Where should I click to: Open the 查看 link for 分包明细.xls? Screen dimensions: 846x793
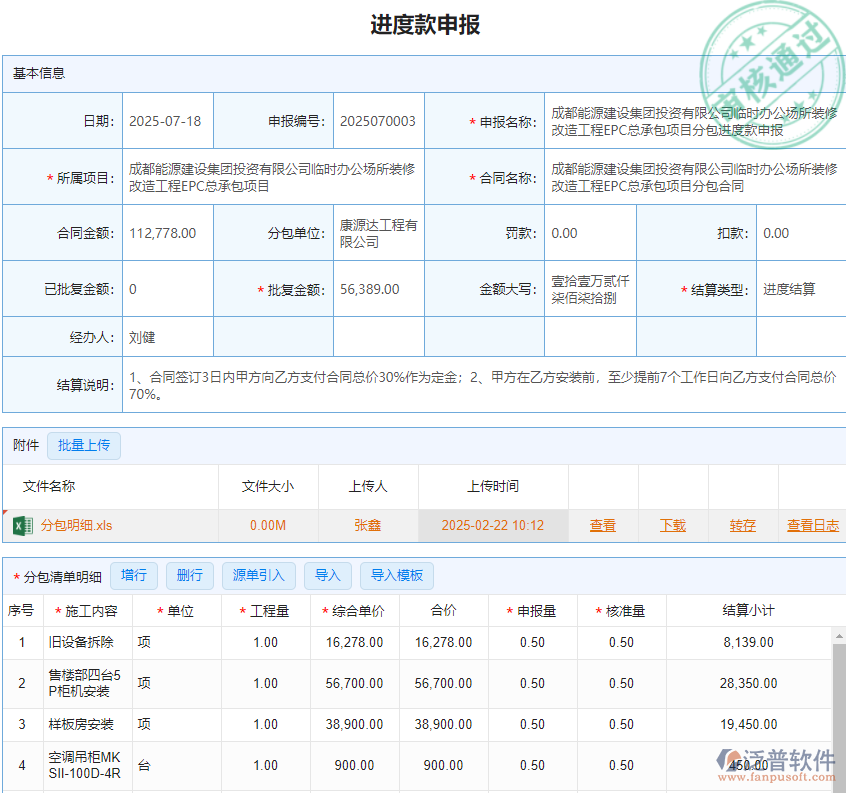coord(603,524)
